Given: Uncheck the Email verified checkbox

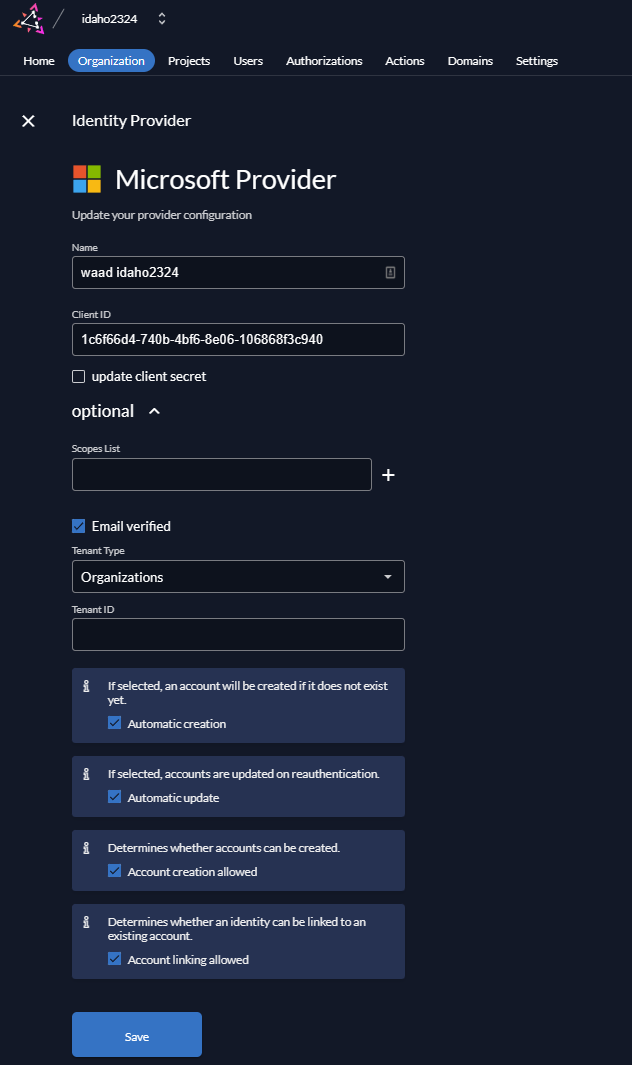Looking at the screenshot, I should pyautogui.click(x=78, y=525).
